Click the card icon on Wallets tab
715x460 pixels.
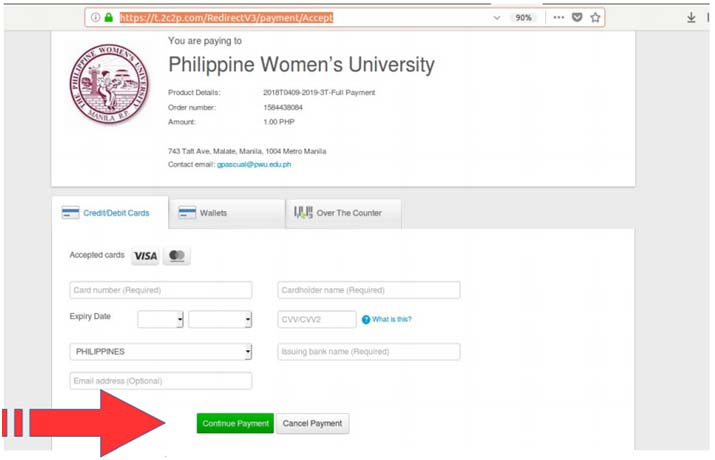(187, 213)
